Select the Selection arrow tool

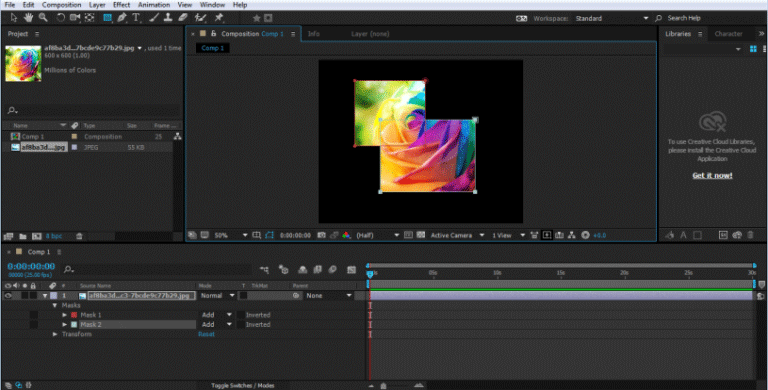[x=13, y=18]
